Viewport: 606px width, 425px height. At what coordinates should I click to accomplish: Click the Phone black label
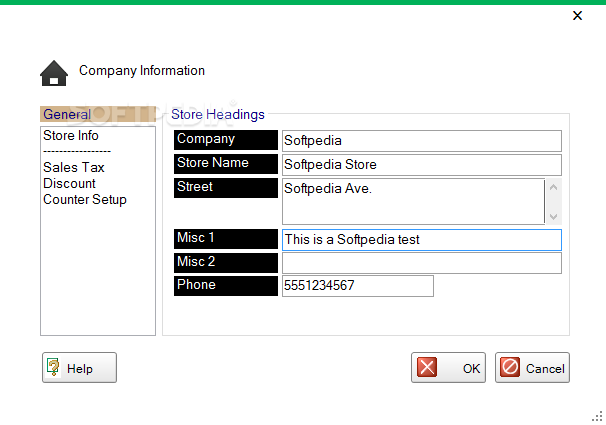226,286
